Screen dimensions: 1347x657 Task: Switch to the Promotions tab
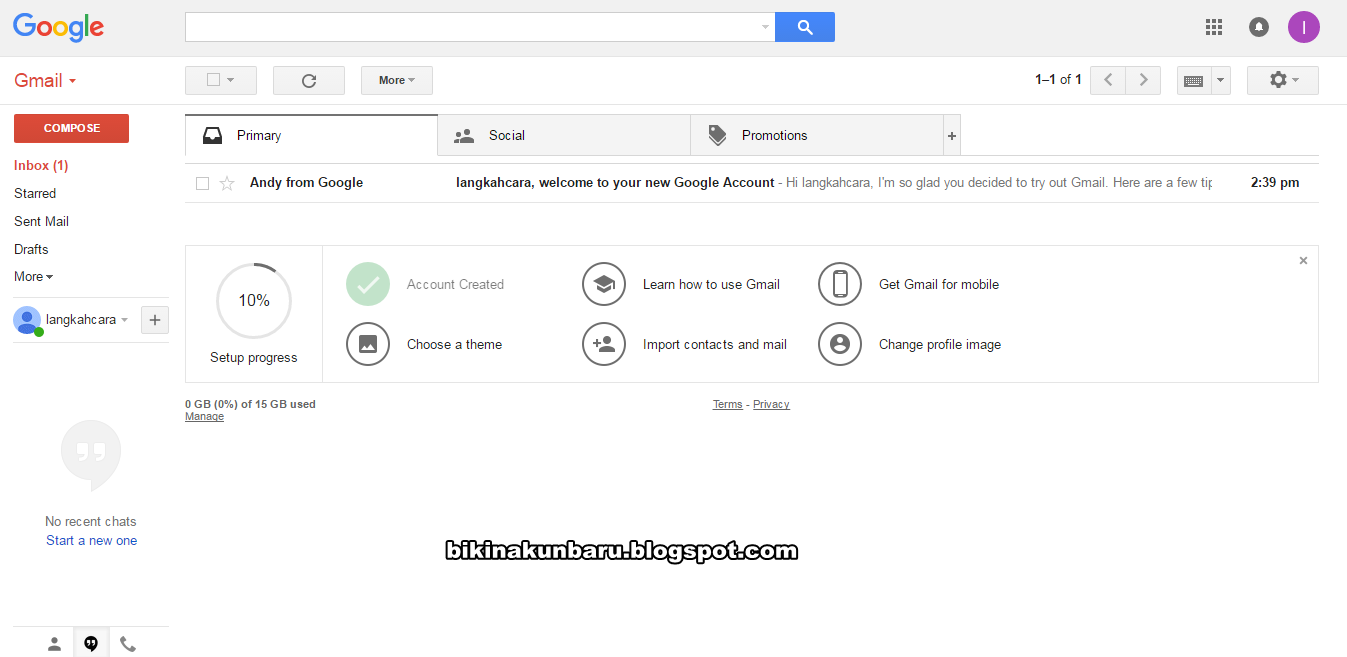[x=817, y=135]
